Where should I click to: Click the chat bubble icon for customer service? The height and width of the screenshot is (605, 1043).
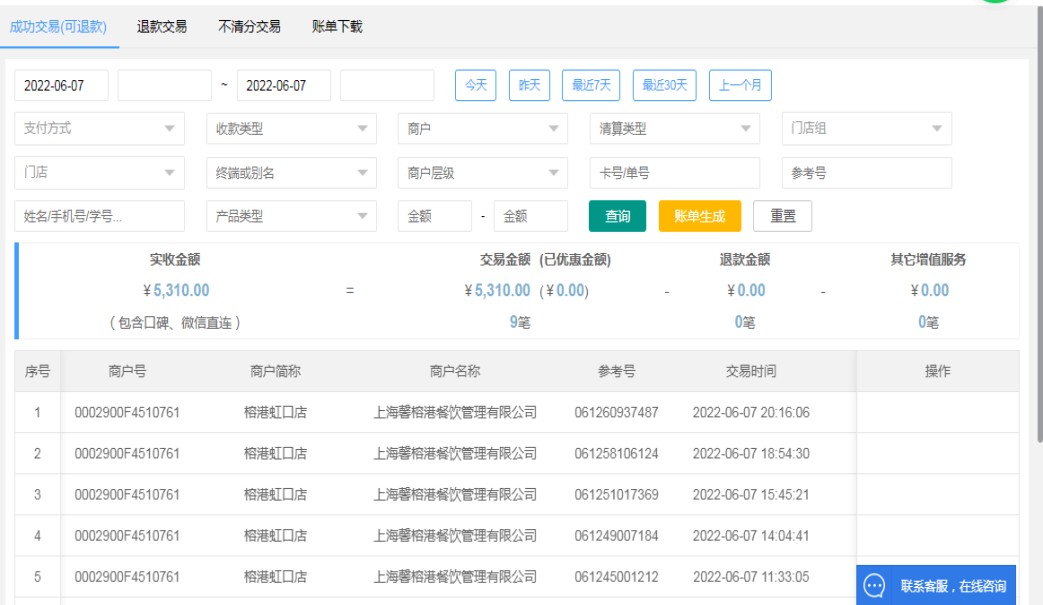874,586
